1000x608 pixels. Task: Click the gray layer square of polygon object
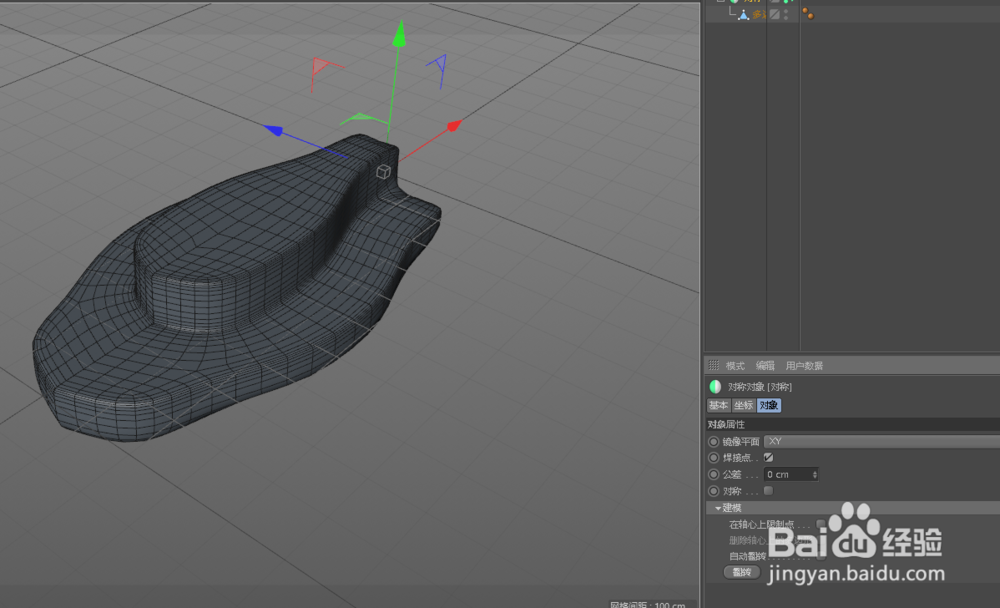[774, 14]
